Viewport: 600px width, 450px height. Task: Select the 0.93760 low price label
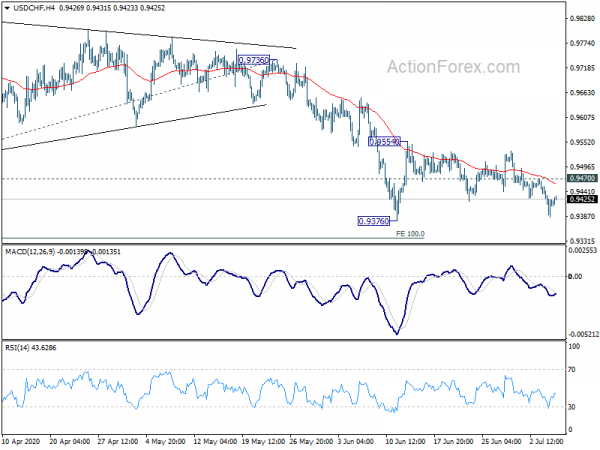point(374,221)
